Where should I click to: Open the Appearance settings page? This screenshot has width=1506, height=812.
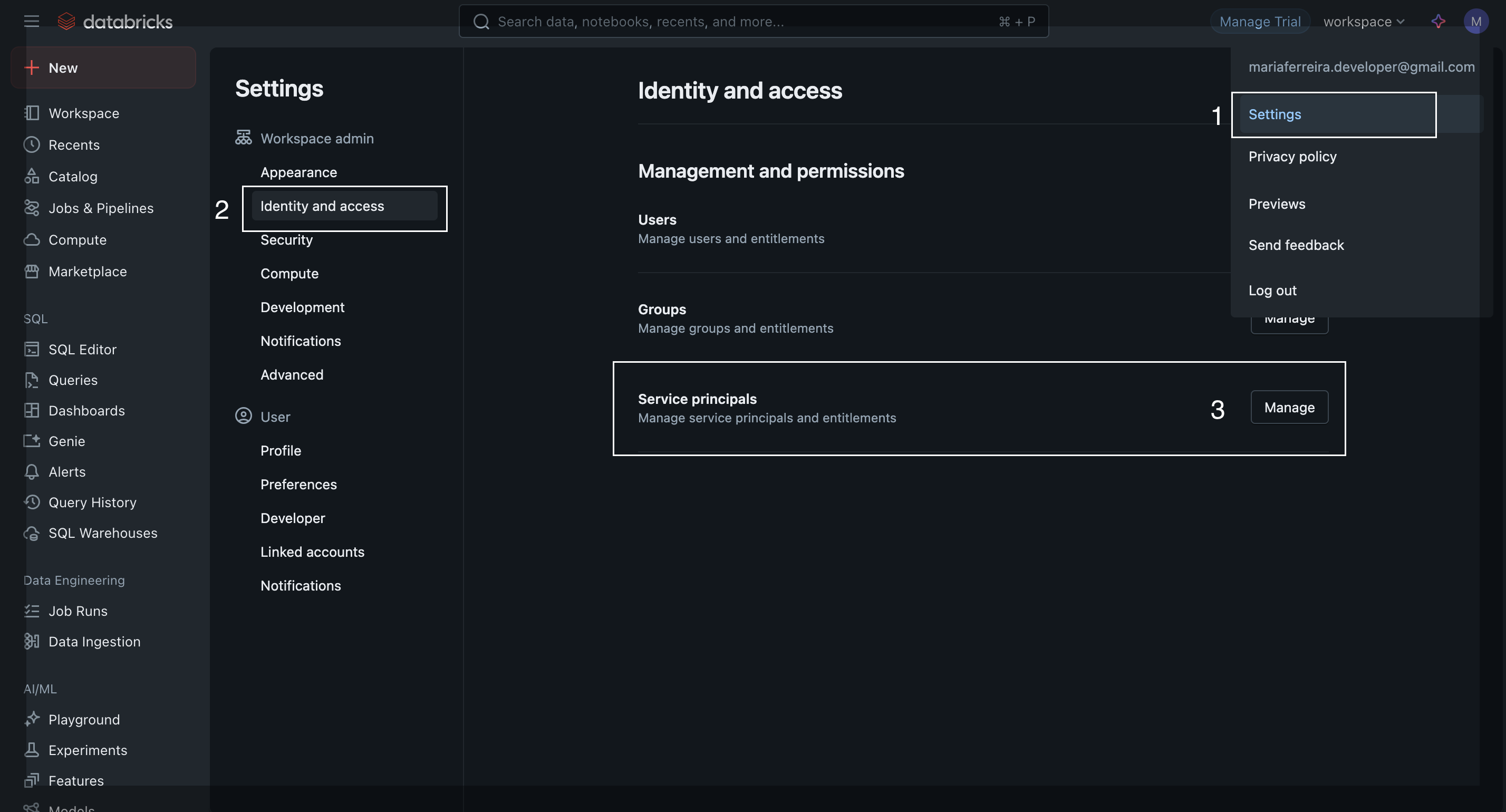(299, 172)
